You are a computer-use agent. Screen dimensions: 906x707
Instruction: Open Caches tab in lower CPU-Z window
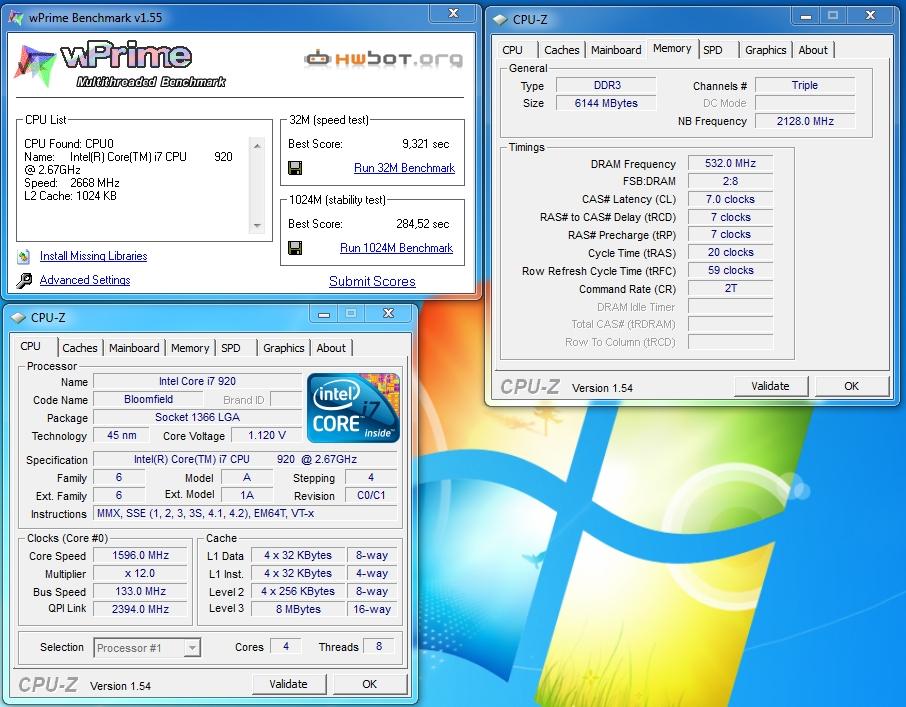pos(80,348)
